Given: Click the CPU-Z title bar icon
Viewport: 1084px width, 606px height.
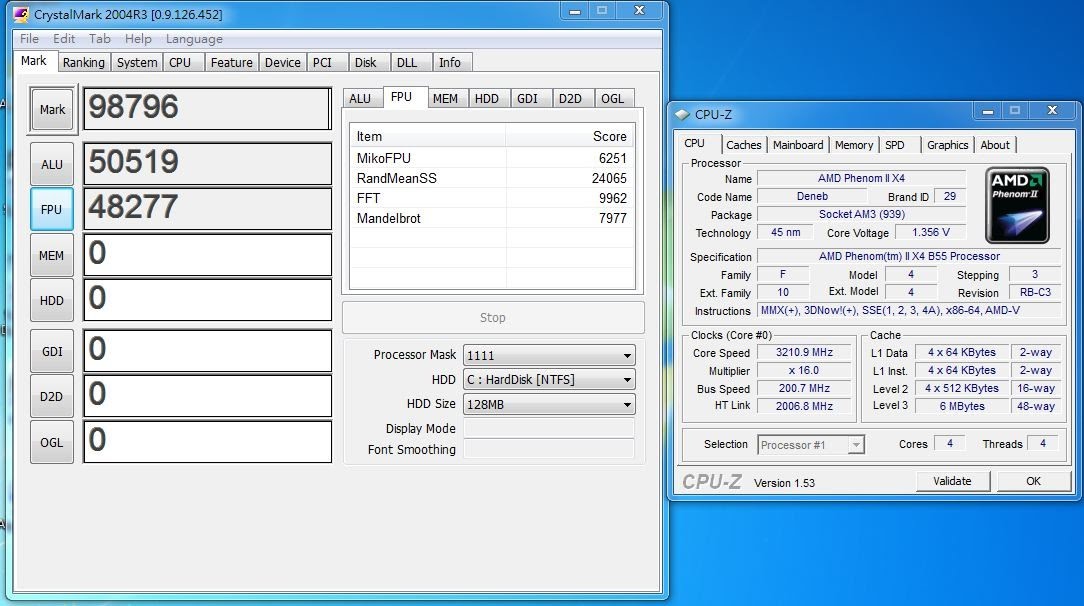Looking at the screenshot, I should pyautogui.click(x=682, y=115).
